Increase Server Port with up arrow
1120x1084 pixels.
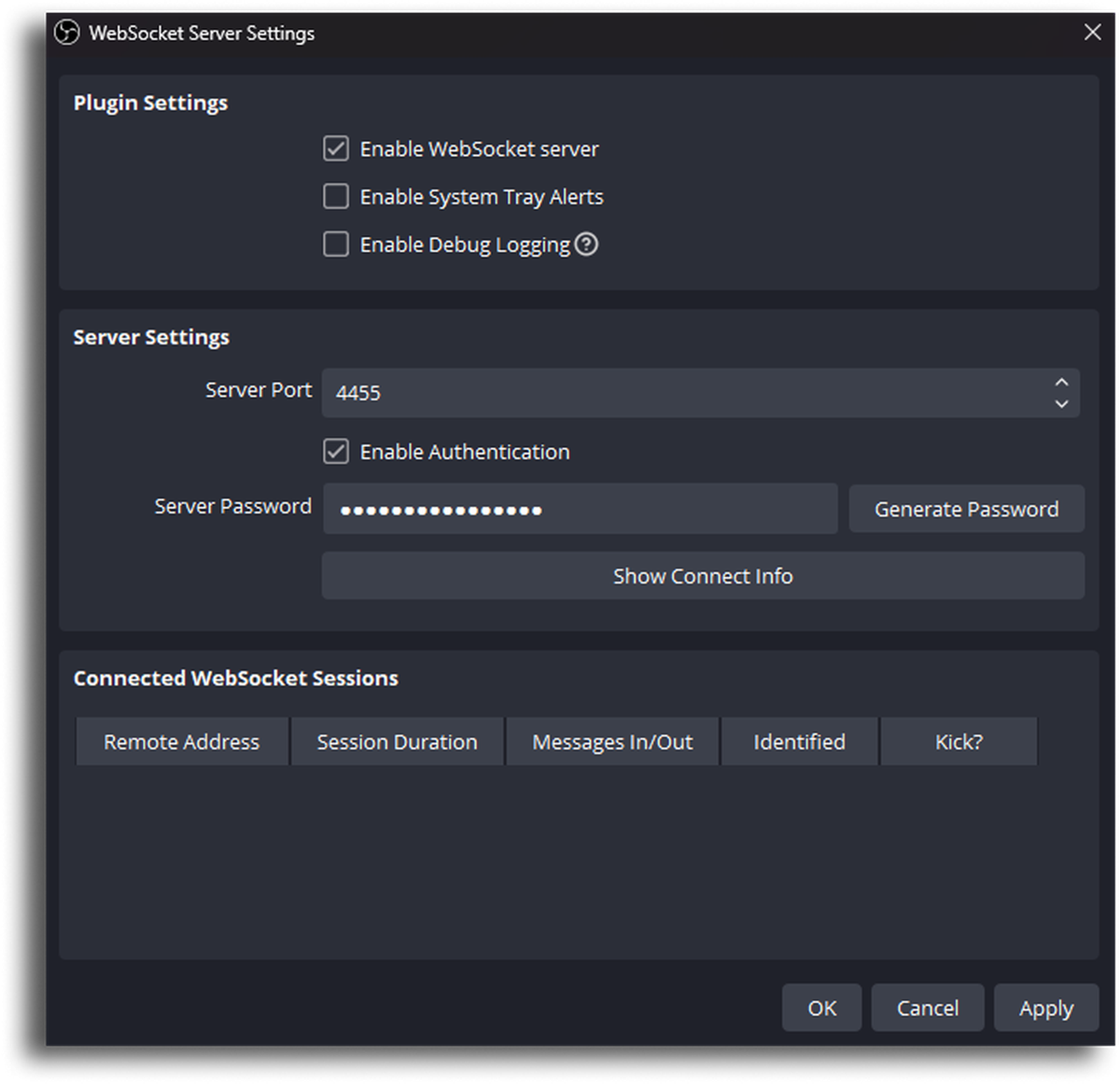pos(1061,383)
